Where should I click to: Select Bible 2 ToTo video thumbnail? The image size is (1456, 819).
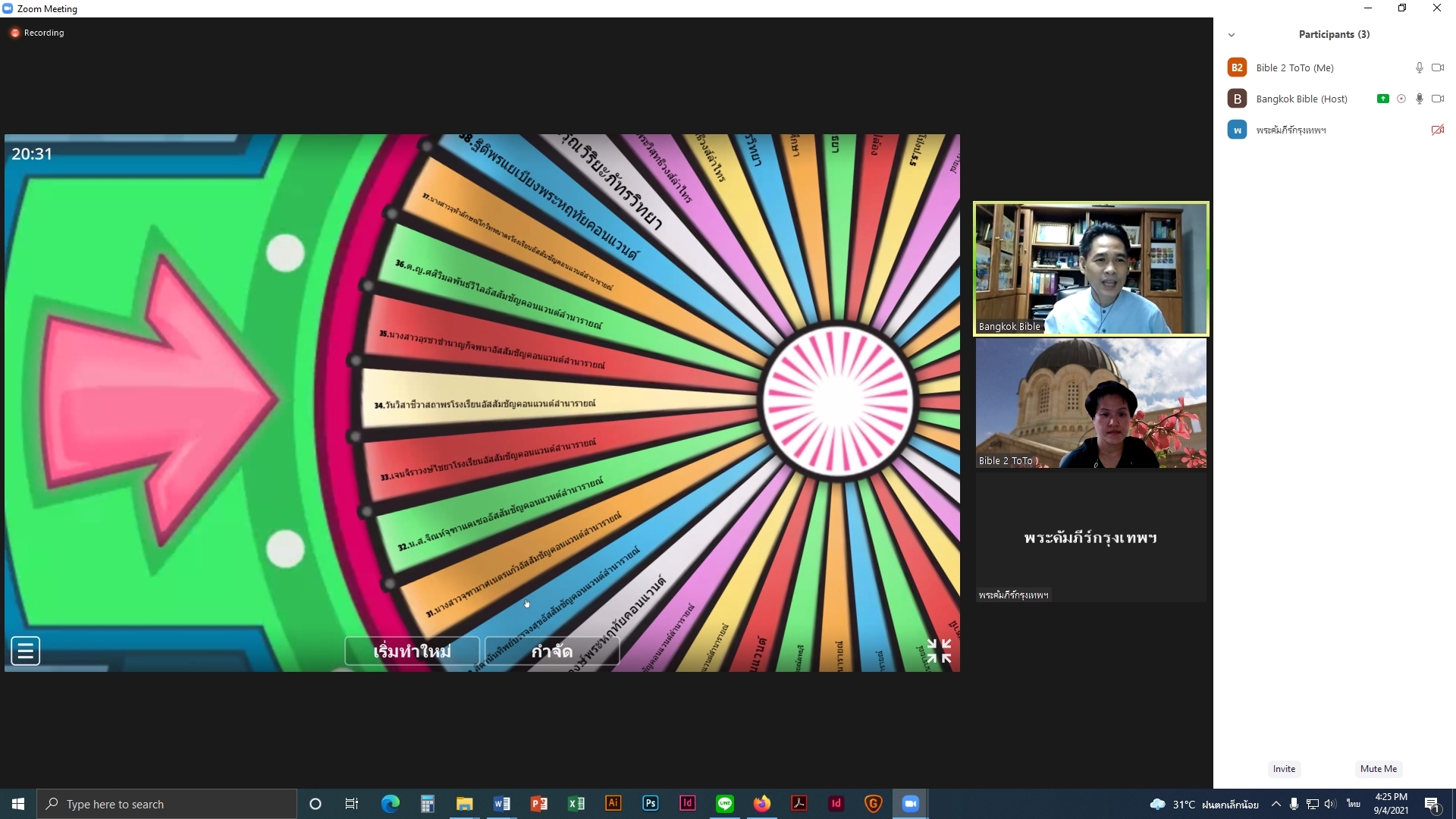(x=1090, y=403)
